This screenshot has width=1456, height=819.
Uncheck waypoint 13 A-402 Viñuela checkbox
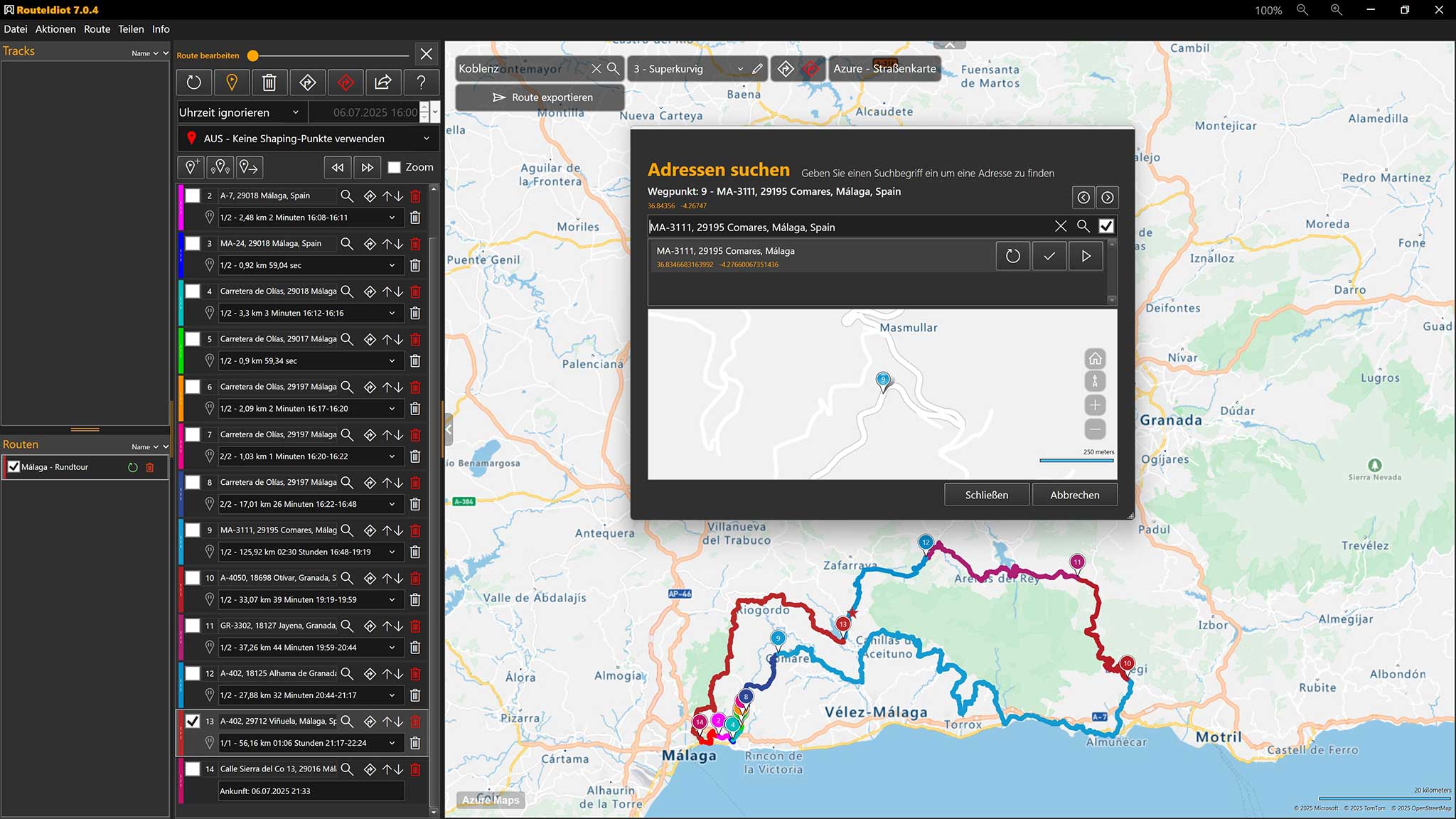193,721
